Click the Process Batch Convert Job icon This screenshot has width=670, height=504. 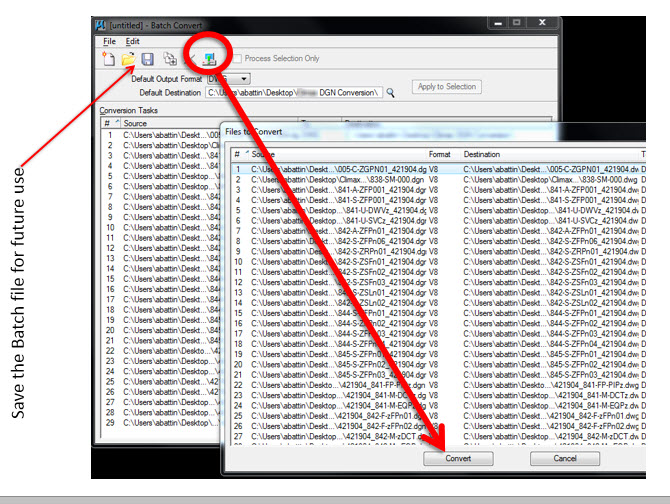(211, 60)
